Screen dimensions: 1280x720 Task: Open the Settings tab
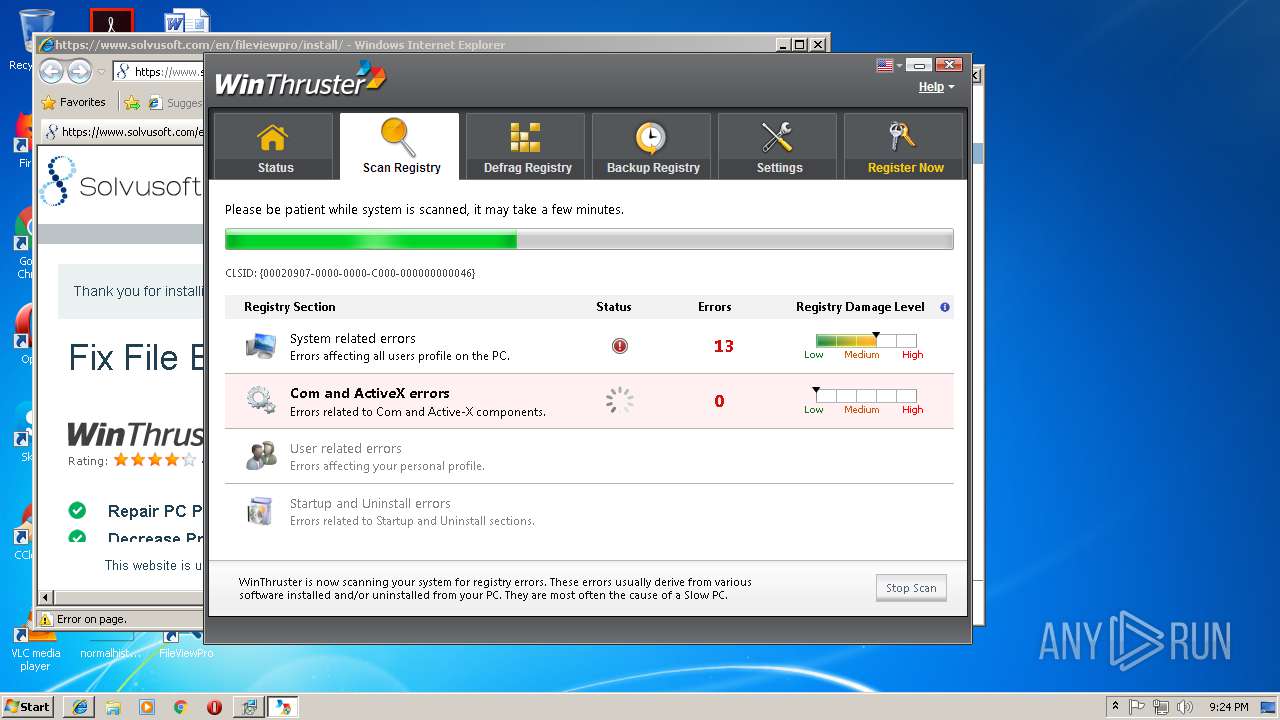click(x=778, y=146)
